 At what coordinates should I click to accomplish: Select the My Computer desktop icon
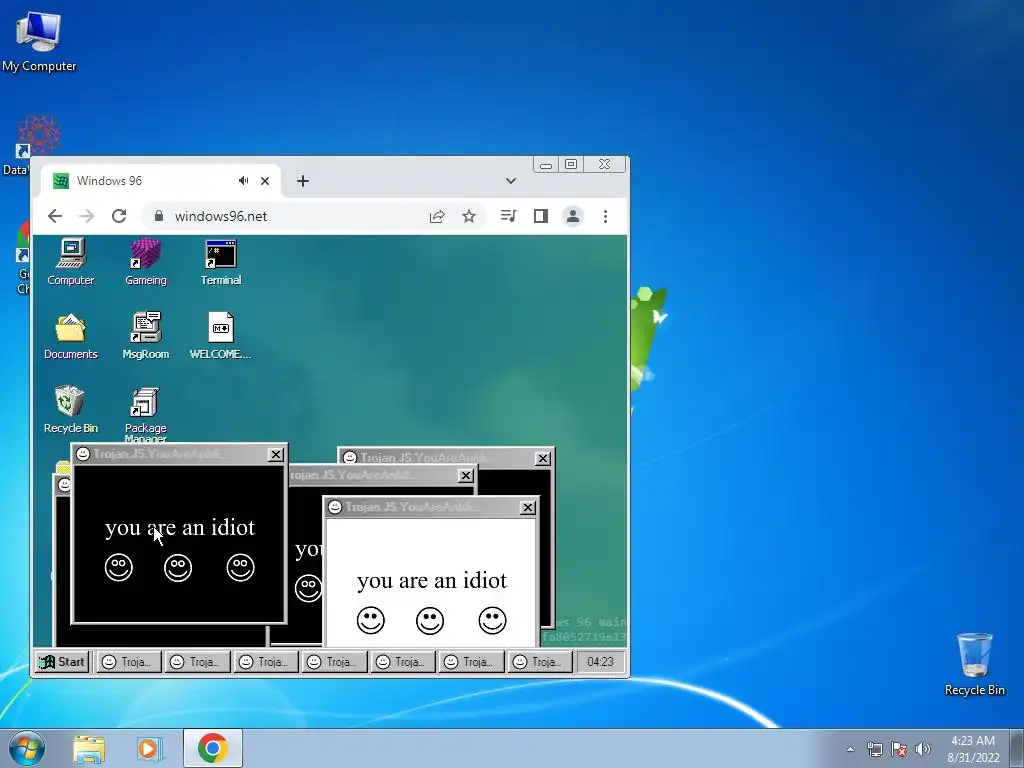coord(39,41)
